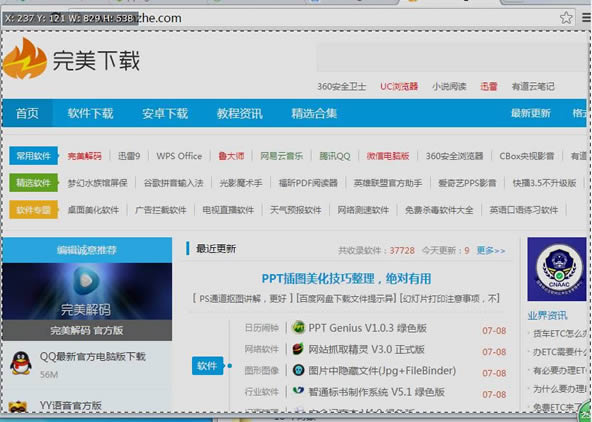
Task: Click 日历闹钟 category label
Action: (262, 328)
